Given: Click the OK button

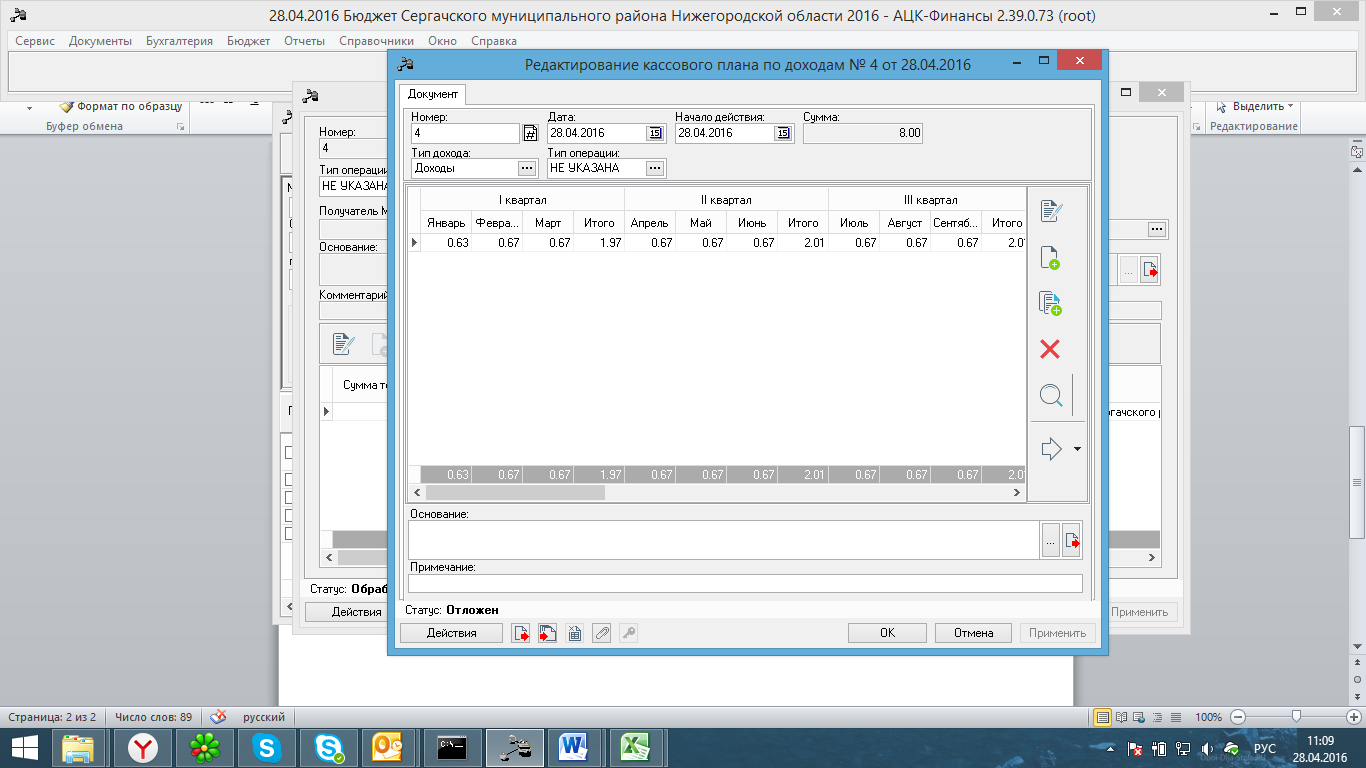Looking at the screenshot, I should 887,633.
